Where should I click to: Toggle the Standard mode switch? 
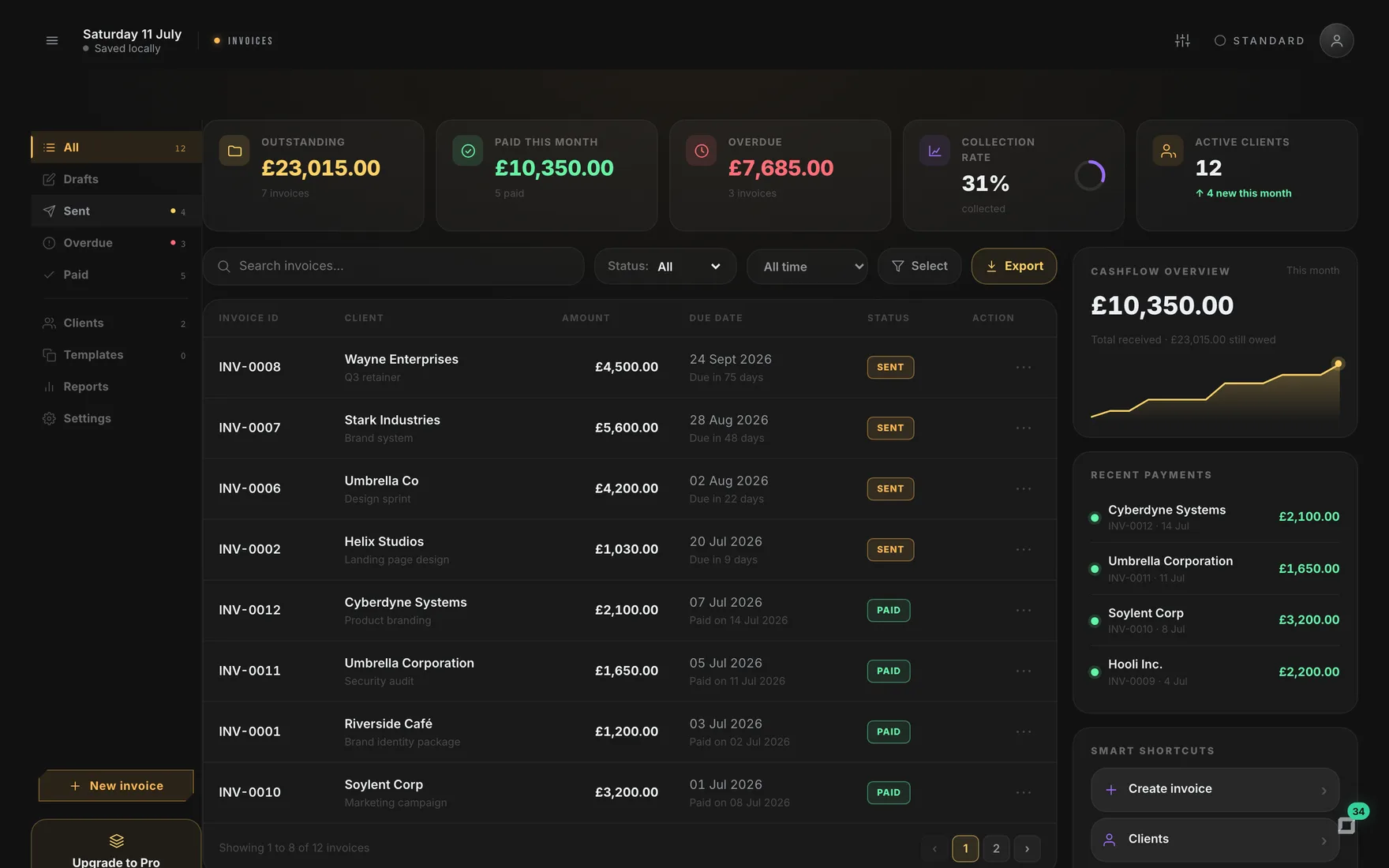[1259, 40]
